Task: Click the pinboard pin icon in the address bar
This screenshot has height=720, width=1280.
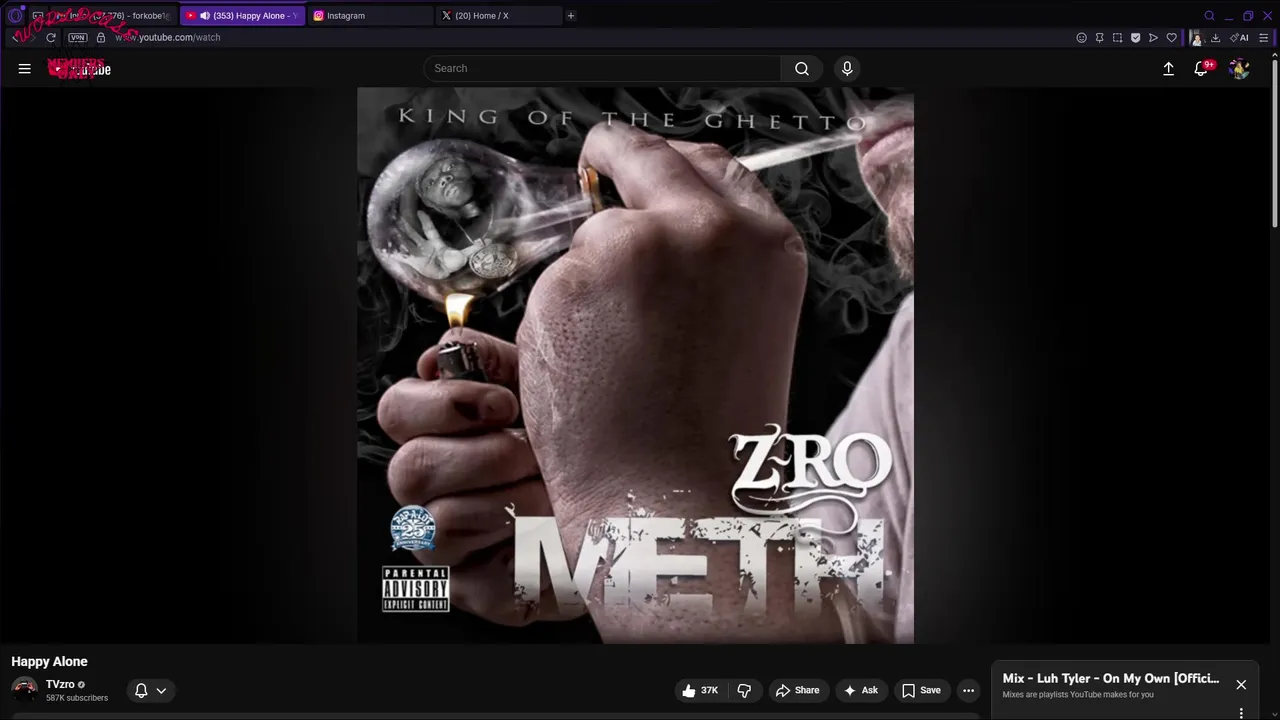Action: pyautogui.click(x=1099, y=38)
